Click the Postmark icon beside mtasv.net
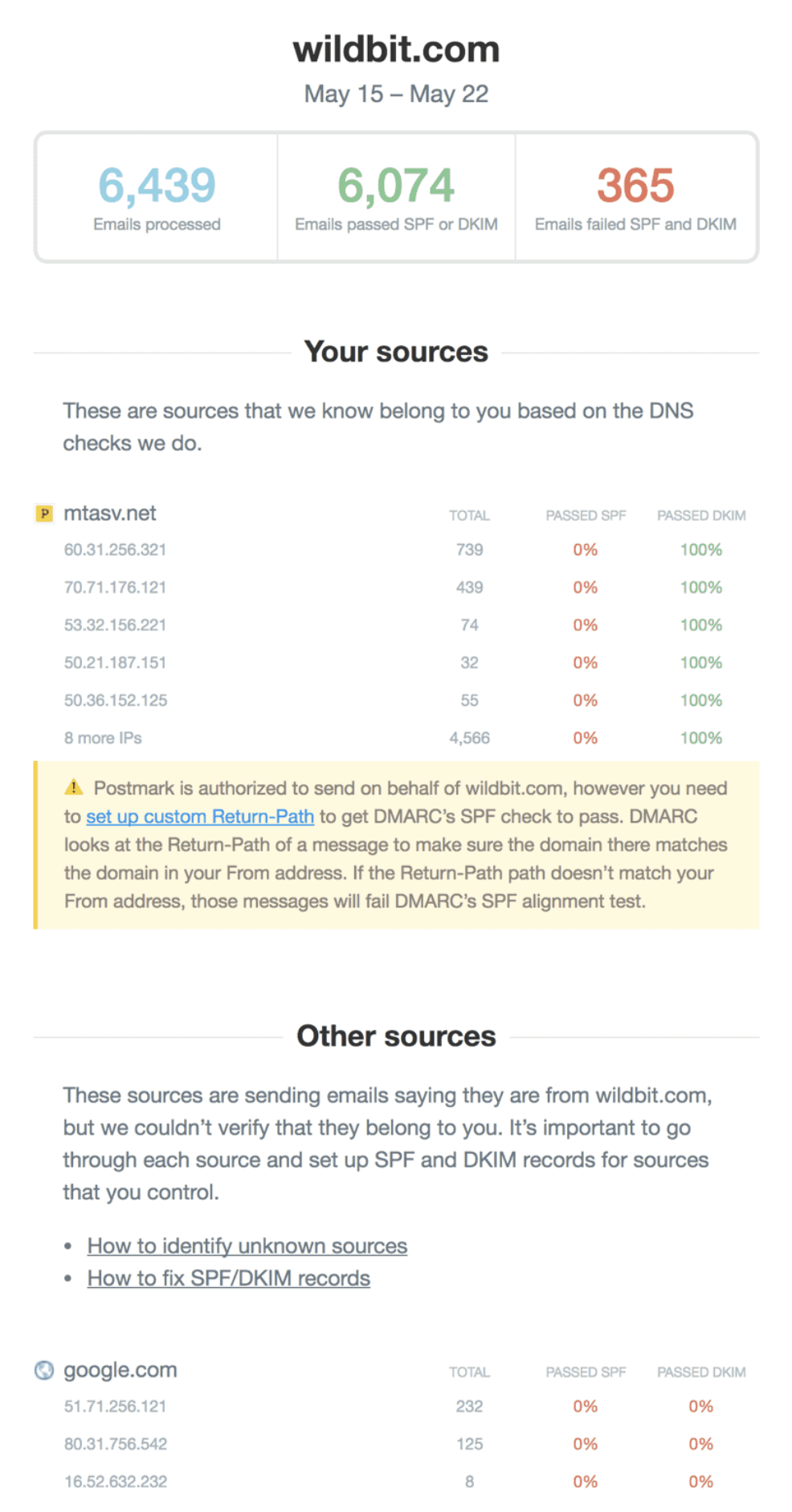 [44, 513]
